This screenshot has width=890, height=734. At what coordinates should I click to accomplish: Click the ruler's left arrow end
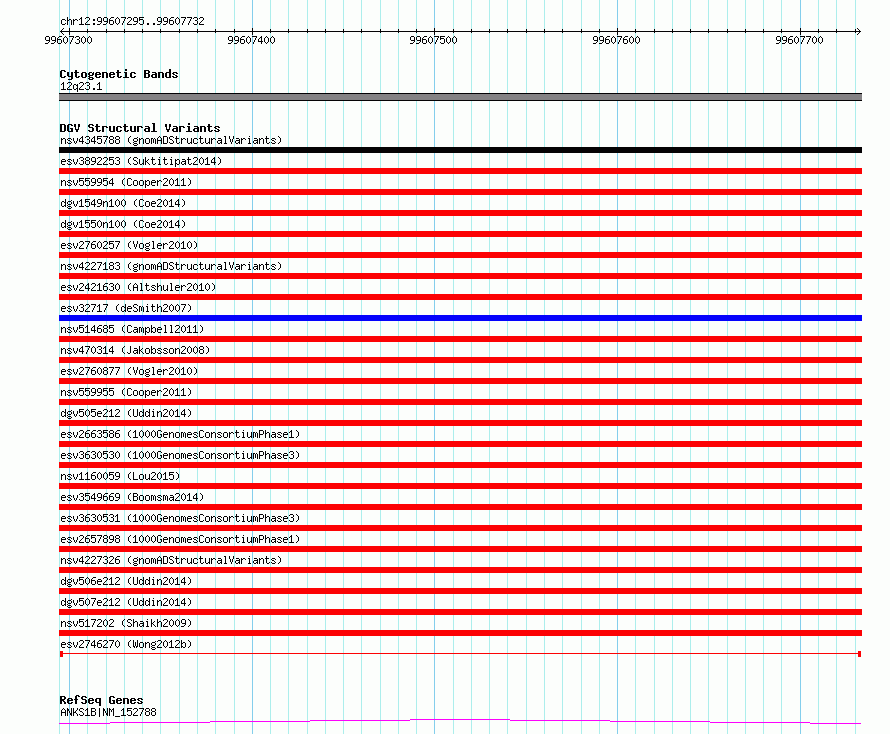(63, 31)
